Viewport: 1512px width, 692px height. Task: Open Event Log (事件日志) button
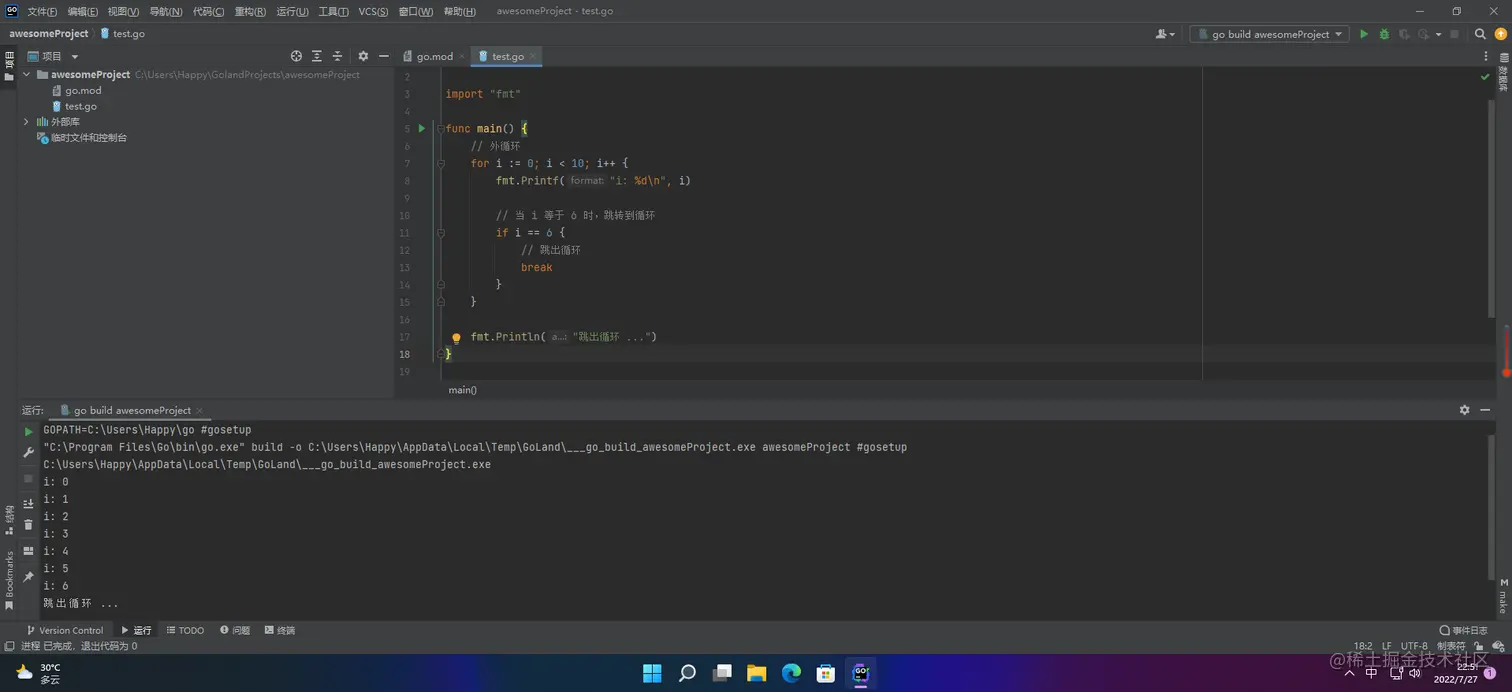click(1465, 630)
